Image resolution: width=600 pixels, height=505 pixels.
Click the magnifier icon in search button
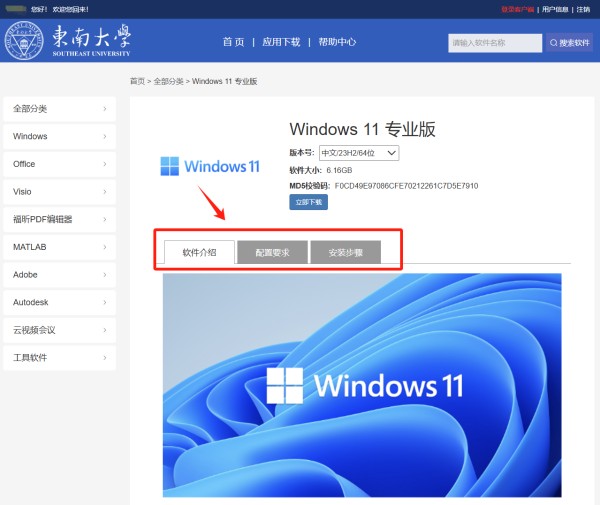click(554, 43)
